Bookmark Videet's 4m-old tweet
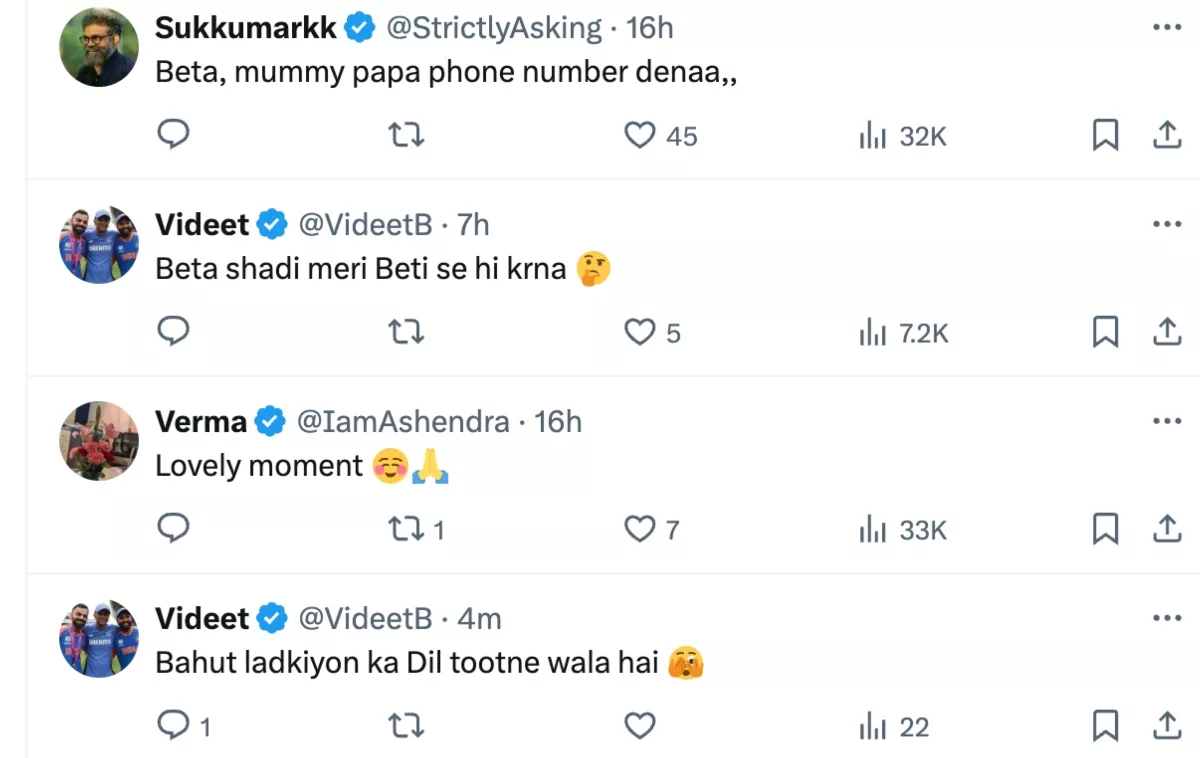The height and width of the screenshot is (758, 1200). coord(1105,726)
